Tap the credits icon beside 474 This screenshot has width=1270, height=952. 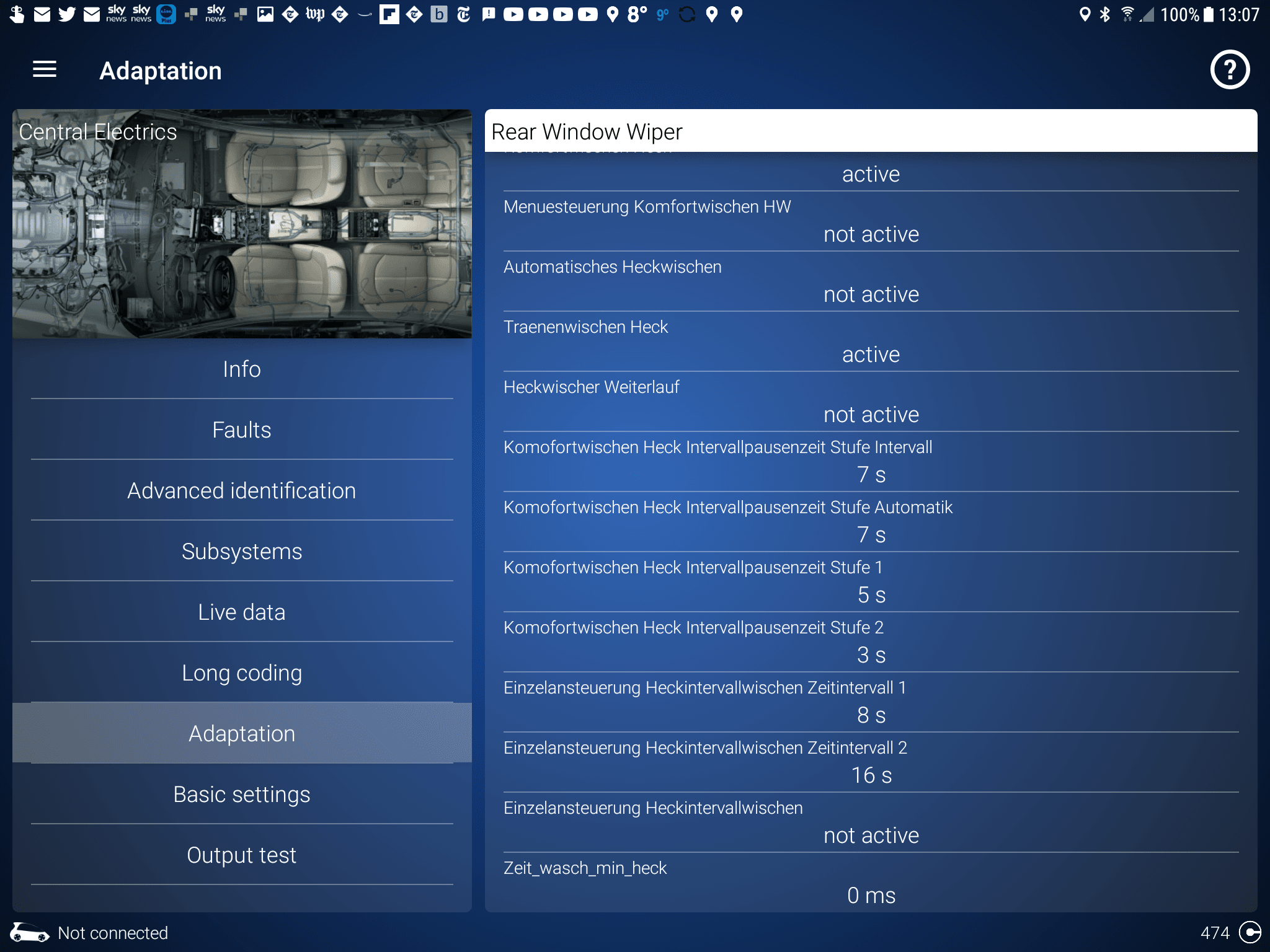point(1249,932)
